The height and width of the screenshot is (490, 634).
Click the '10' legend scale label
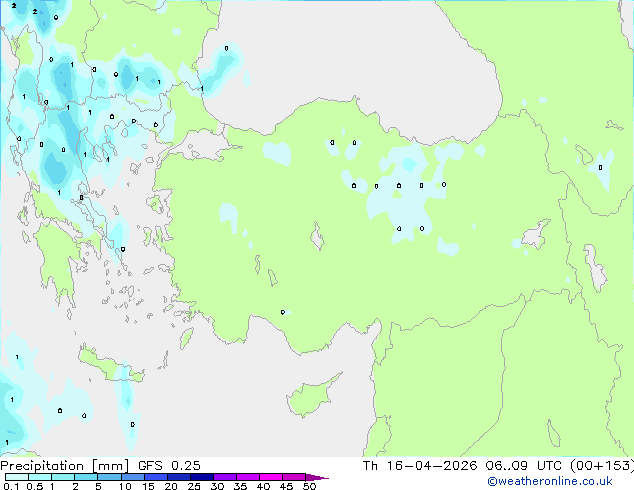tap(125, 486)
